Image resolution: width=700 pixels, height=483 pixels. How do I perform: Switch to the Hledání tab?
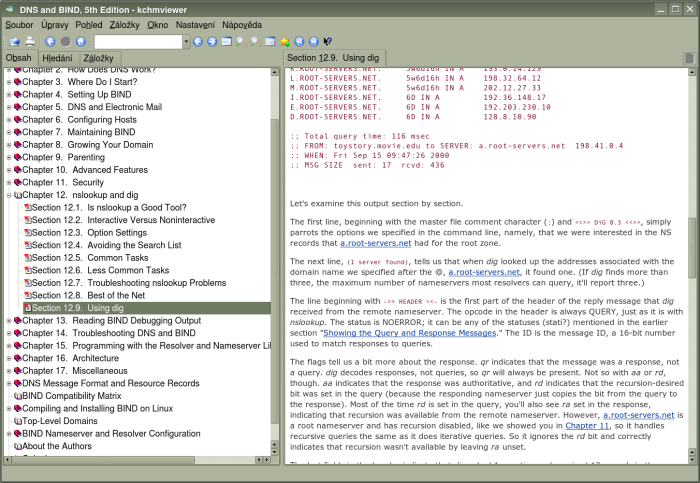(x=56, y=58)
